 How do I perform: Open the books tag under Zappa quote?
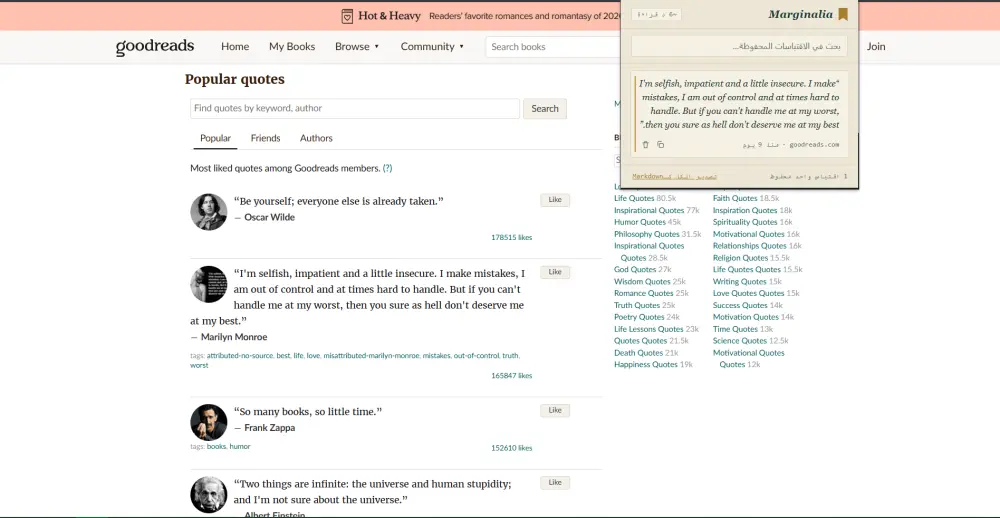[x=216, y=447]
